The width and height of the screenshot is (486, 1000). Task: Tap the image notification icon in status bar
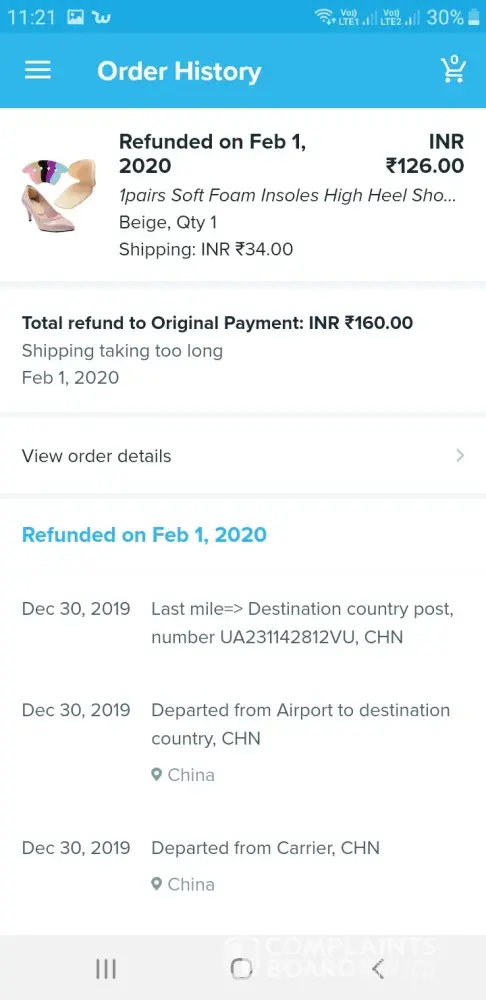click(x=76, y=17)
